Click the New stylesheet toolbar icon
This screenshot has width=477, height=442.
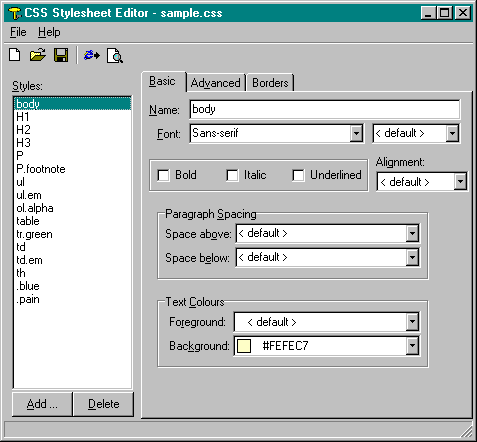coord(15,55)
